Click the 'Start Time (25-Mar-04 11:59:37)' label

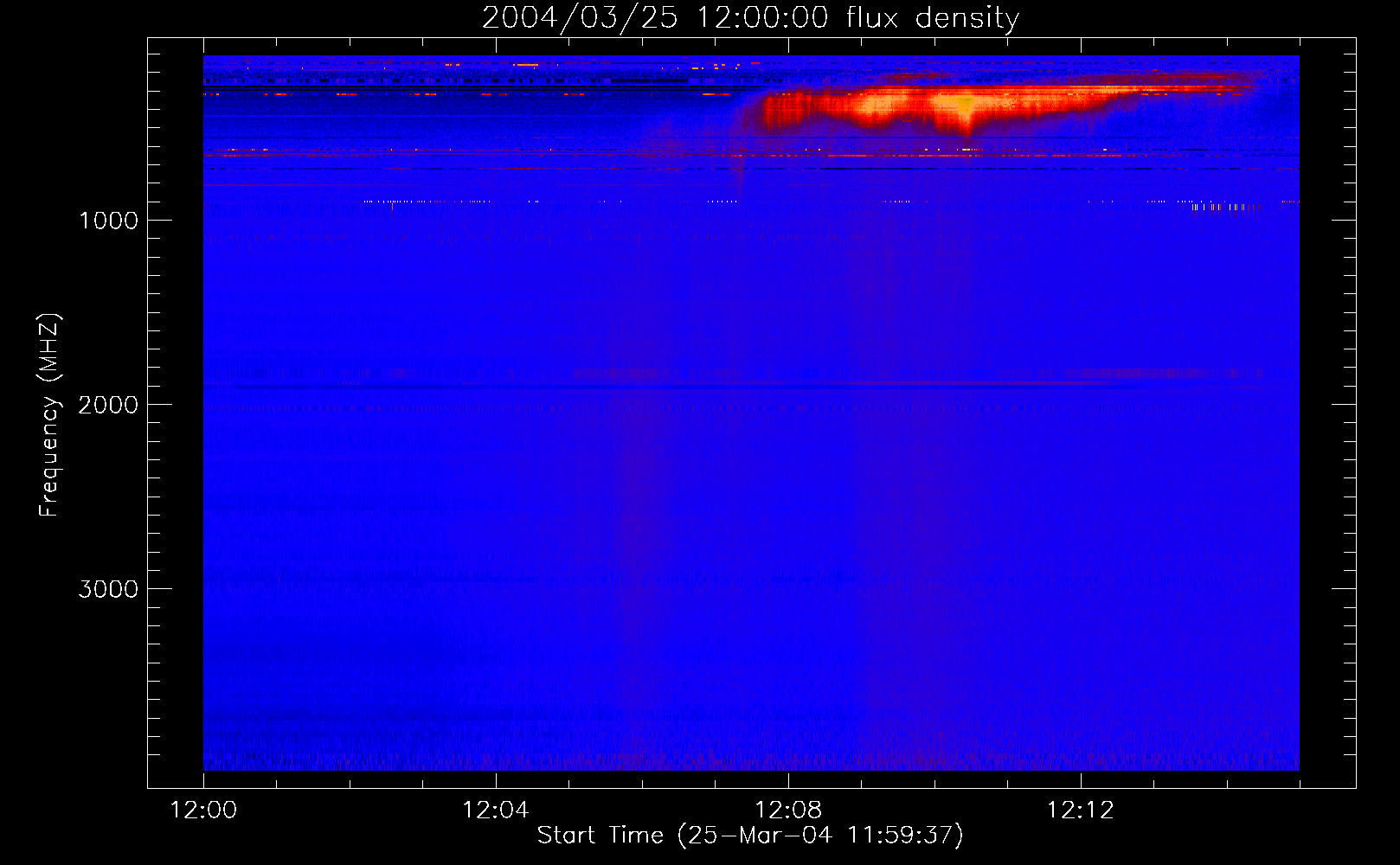[750, 836]
